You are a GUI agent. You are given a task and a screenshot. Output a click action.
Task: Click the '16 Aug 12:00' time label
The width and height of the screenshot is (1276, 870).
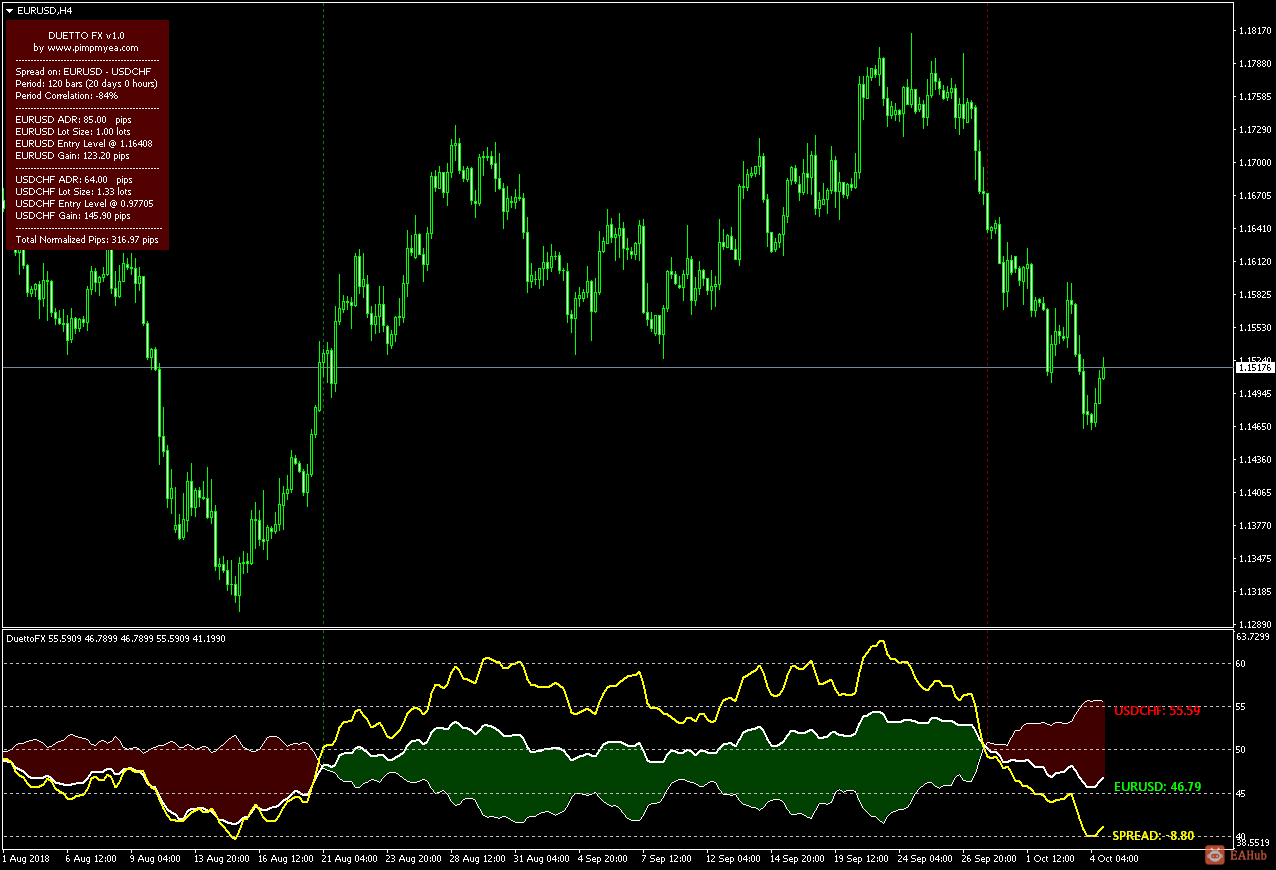285,858
